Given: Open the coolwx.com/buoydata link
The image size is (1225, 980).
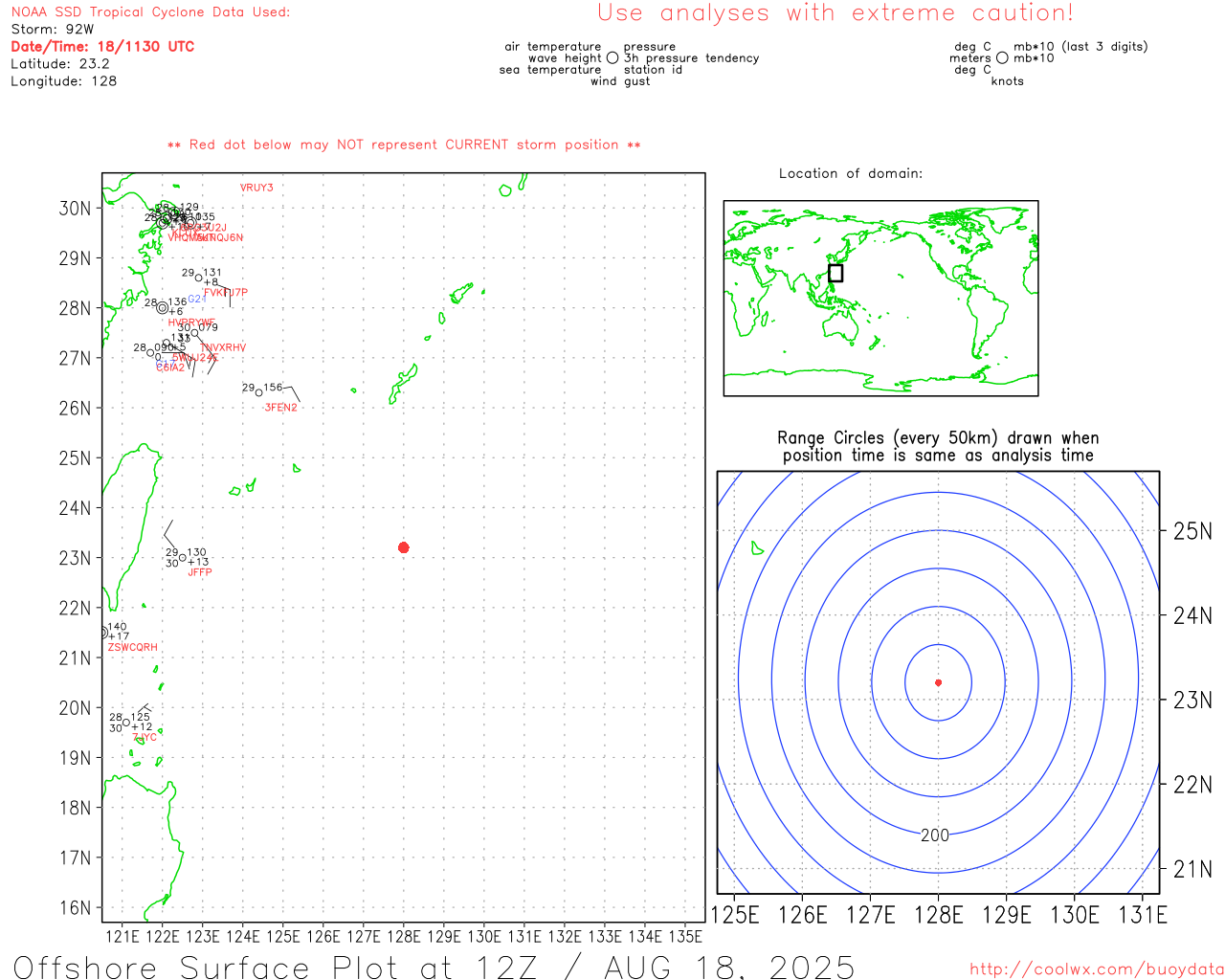Looking at the screenshot, I should [1097, 969].
